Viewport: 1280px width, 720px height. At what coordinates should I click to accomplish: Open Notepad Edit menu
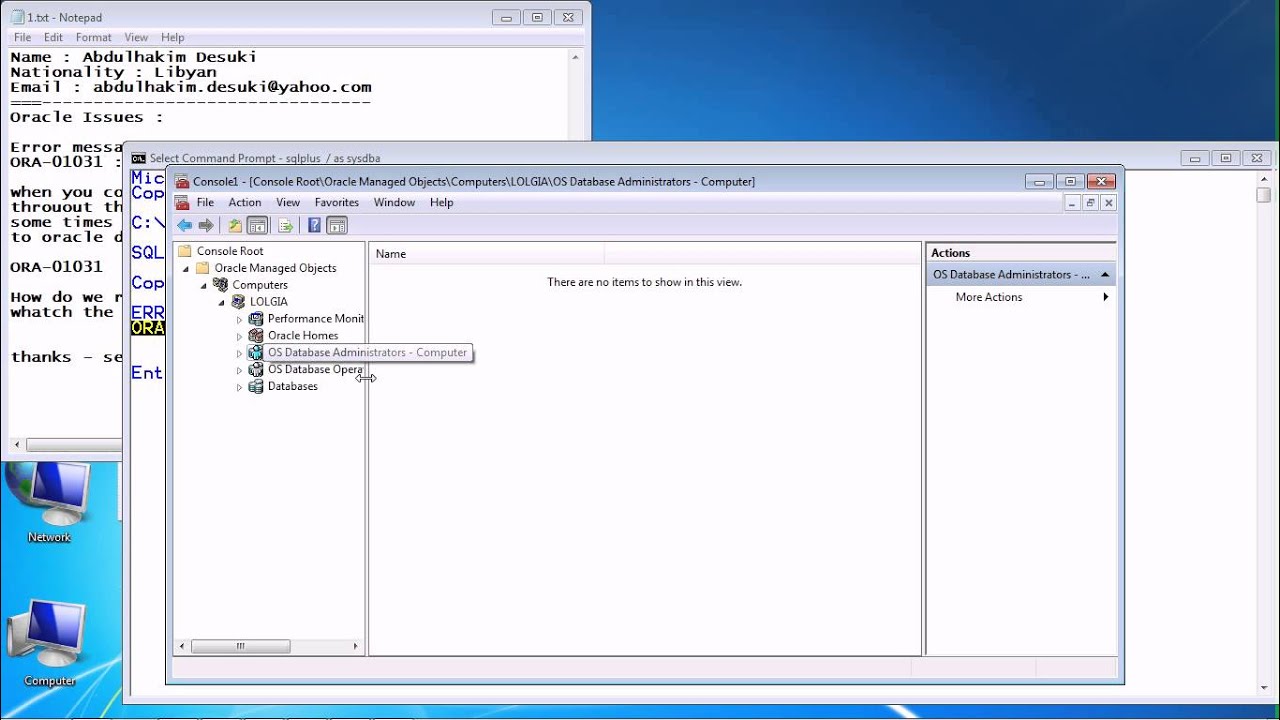coord(53,37)
